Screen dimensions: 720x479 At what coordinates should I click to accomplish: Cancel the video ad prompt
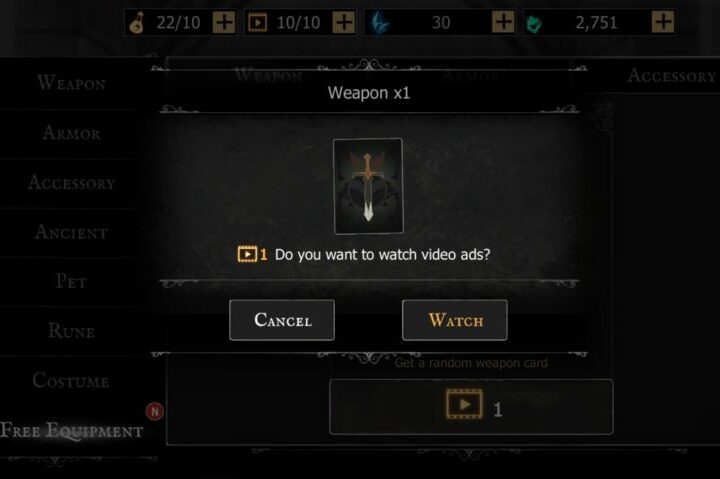click(x=282, y=320)
